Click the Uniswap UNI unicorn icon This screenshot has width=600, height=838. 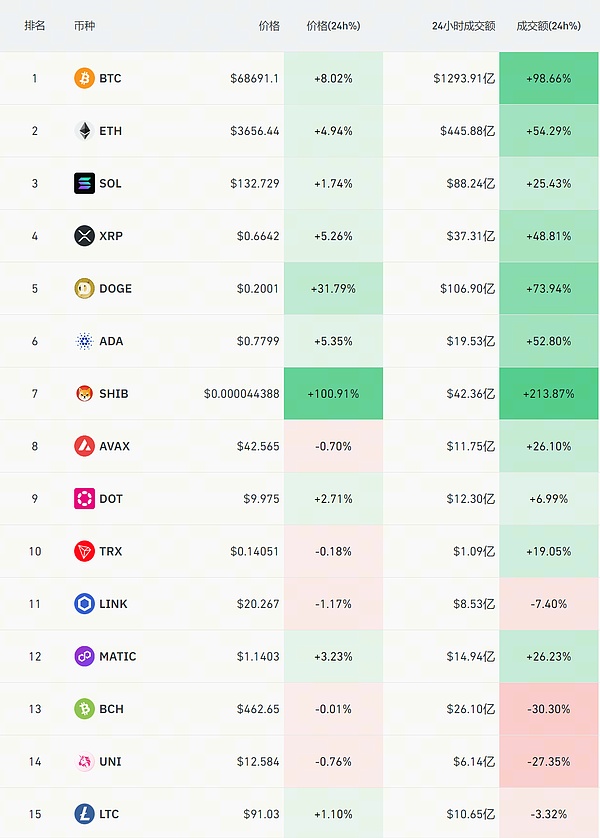tap(85, 762)
